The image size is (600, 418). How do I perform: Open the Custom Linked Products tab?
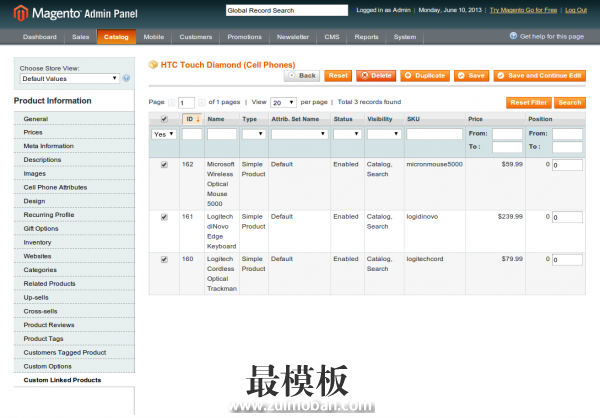point(74,380)
